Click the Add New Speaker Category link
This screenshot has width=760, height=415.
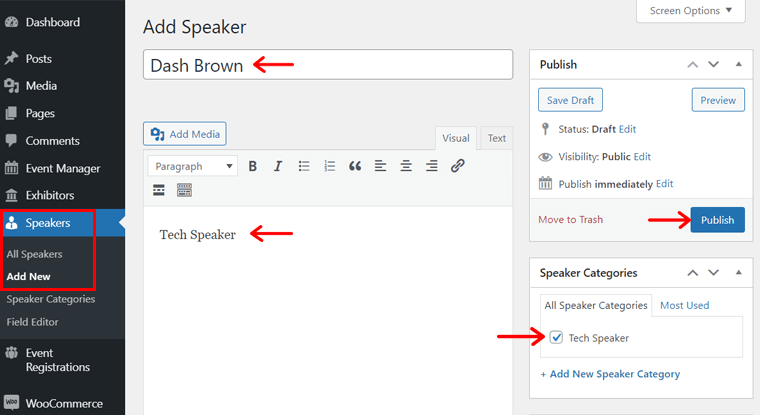coord(610,374)
